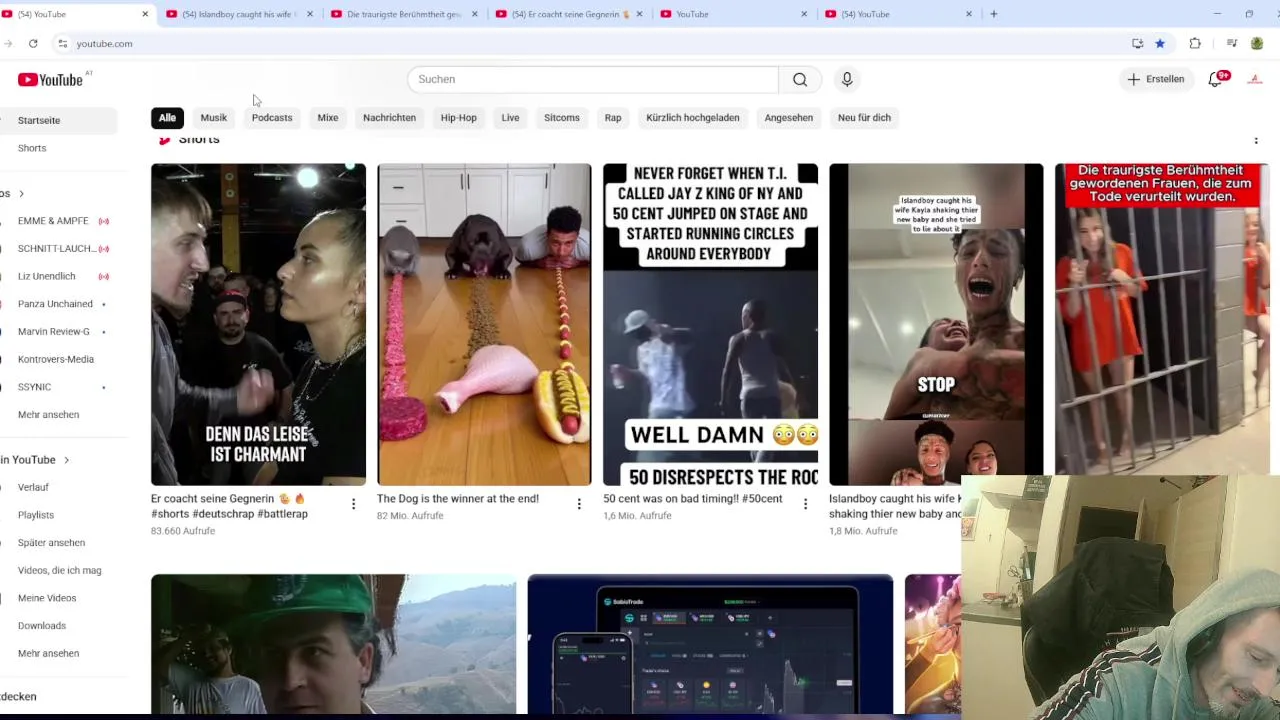Open options for 50 cent bad timing short
This screenshot has height=720, width=1280.
point(805,504)
